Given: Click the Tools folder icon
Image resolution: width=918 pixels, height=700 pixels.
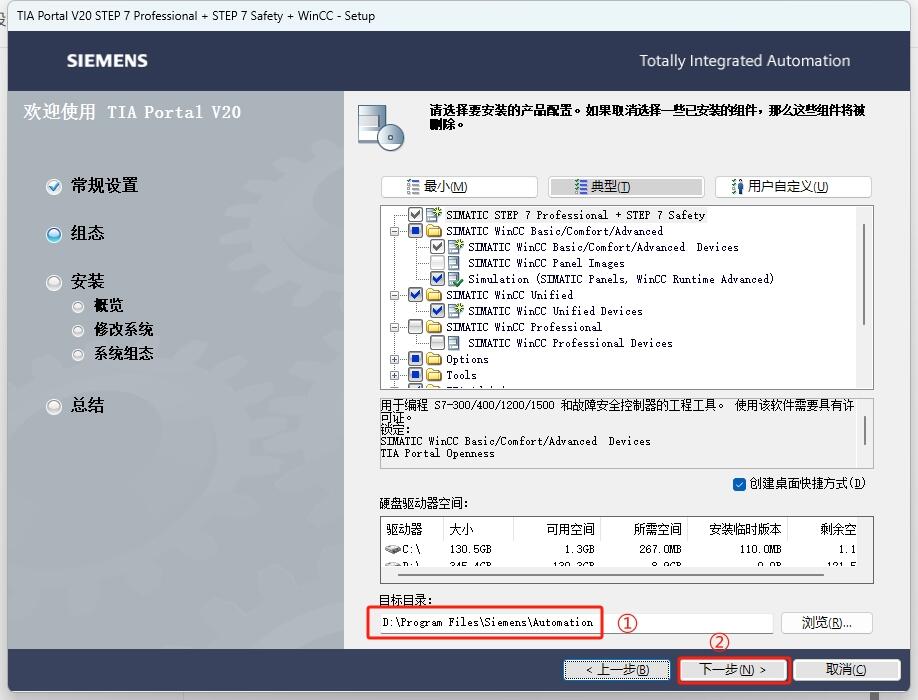Looking at the screenshot, I should pyautogui.click(x=434, y=375).
